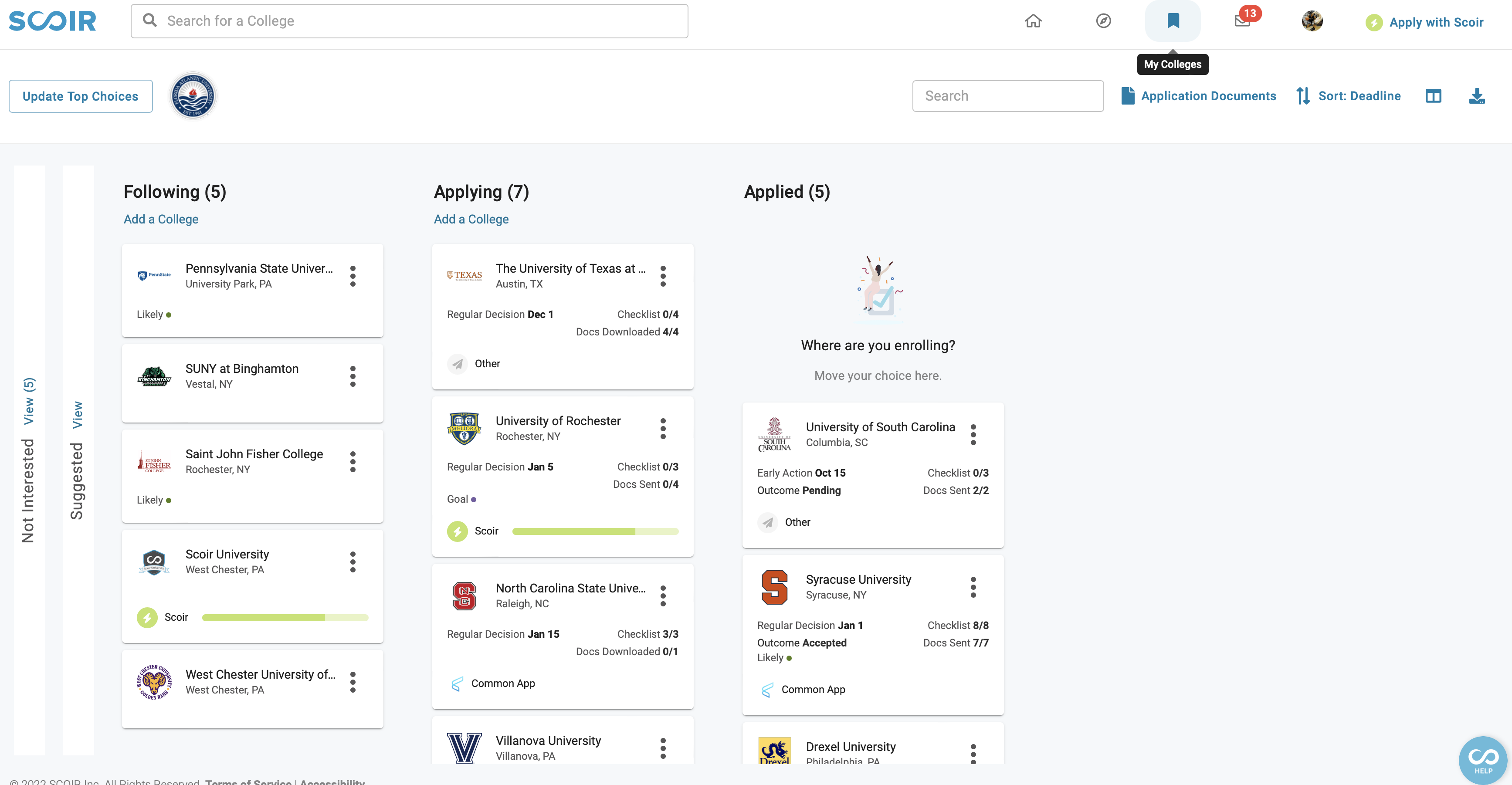Open options menu for Scoir University

pyautogui.click(x=353, y=562)
